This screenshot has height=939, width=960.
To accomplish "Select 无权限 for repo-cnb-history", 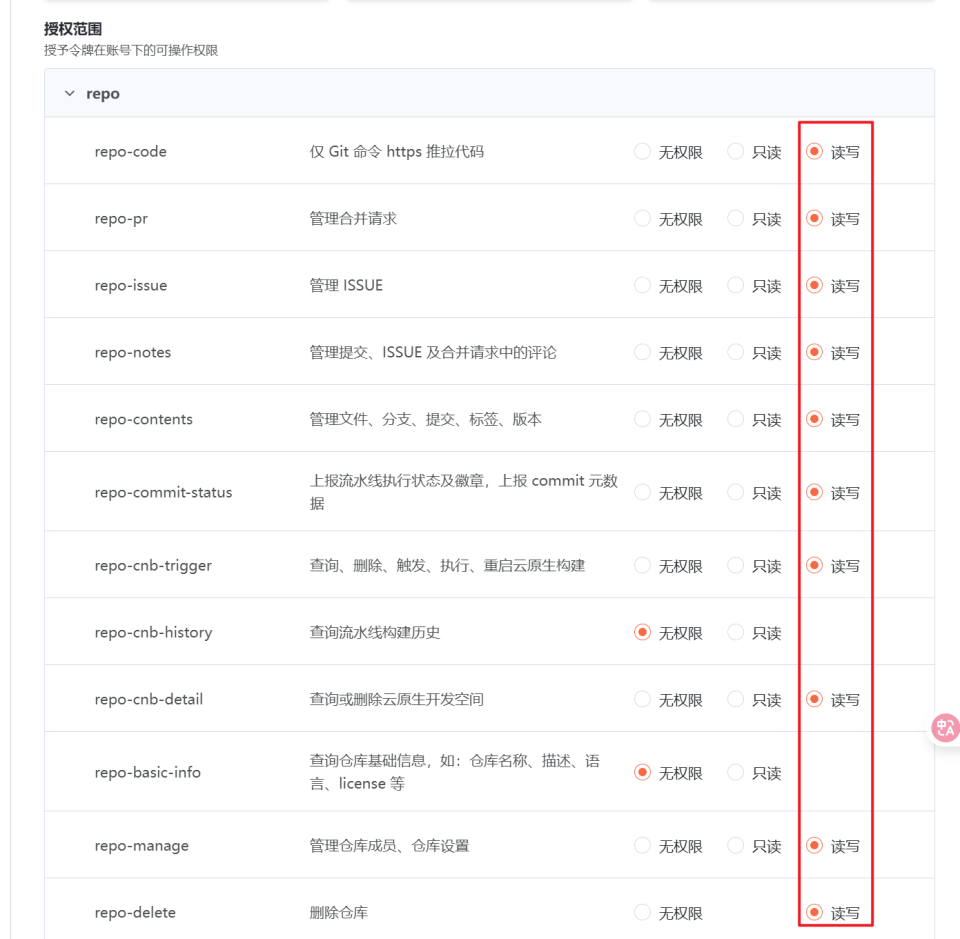I will (x=642, y=632).
